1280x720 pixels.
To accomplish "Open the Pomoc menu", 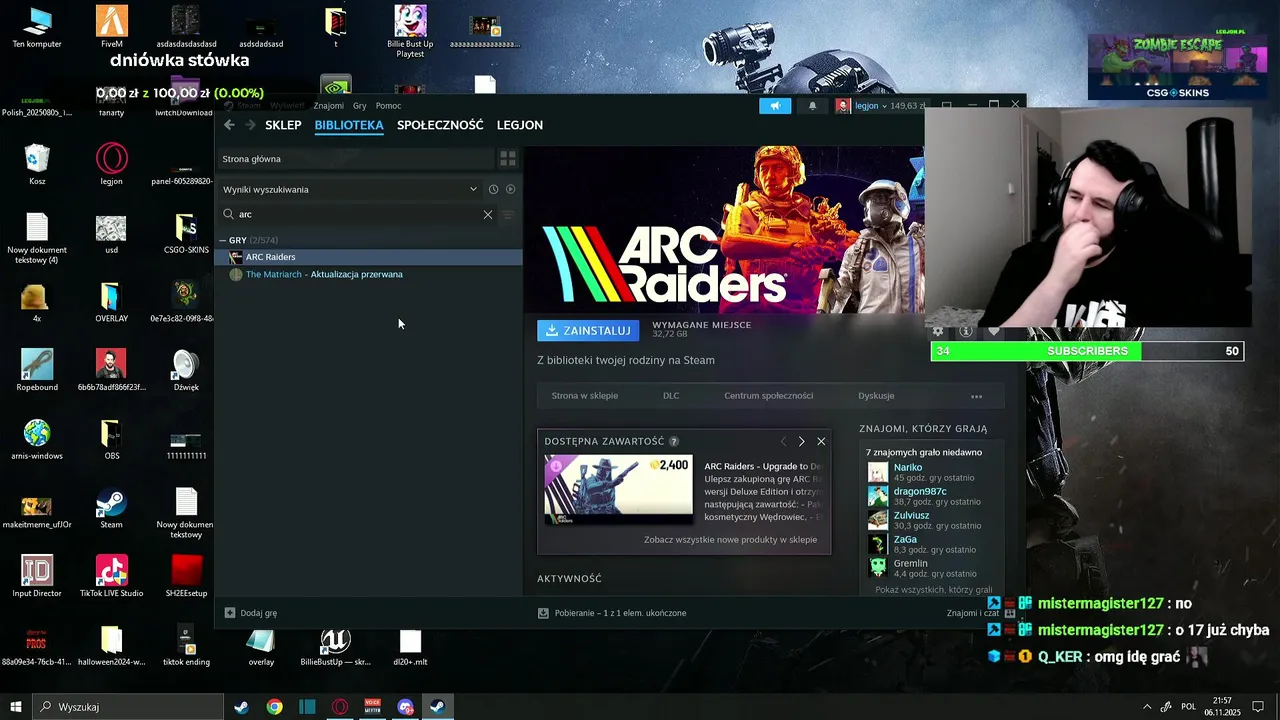I will tap(388, 106).
